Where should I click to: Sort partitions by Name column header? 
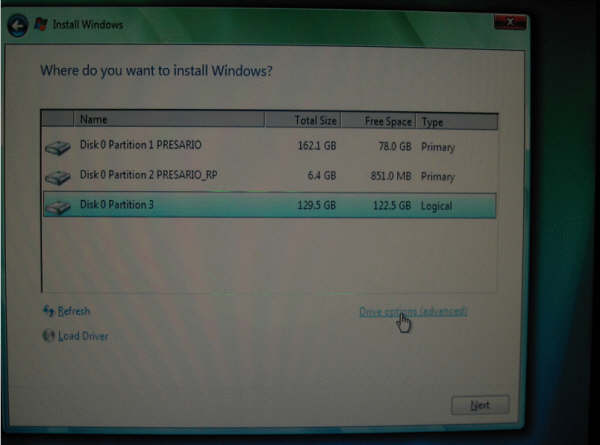tap(169, 120)
